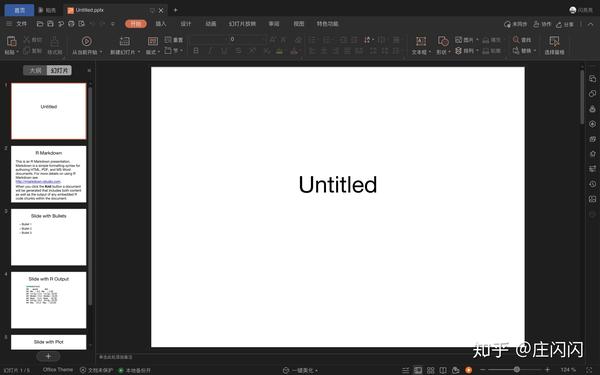Click the Copy (复制) icon
This screenshot has height=375, width=600.
click(x=27, y=51)
